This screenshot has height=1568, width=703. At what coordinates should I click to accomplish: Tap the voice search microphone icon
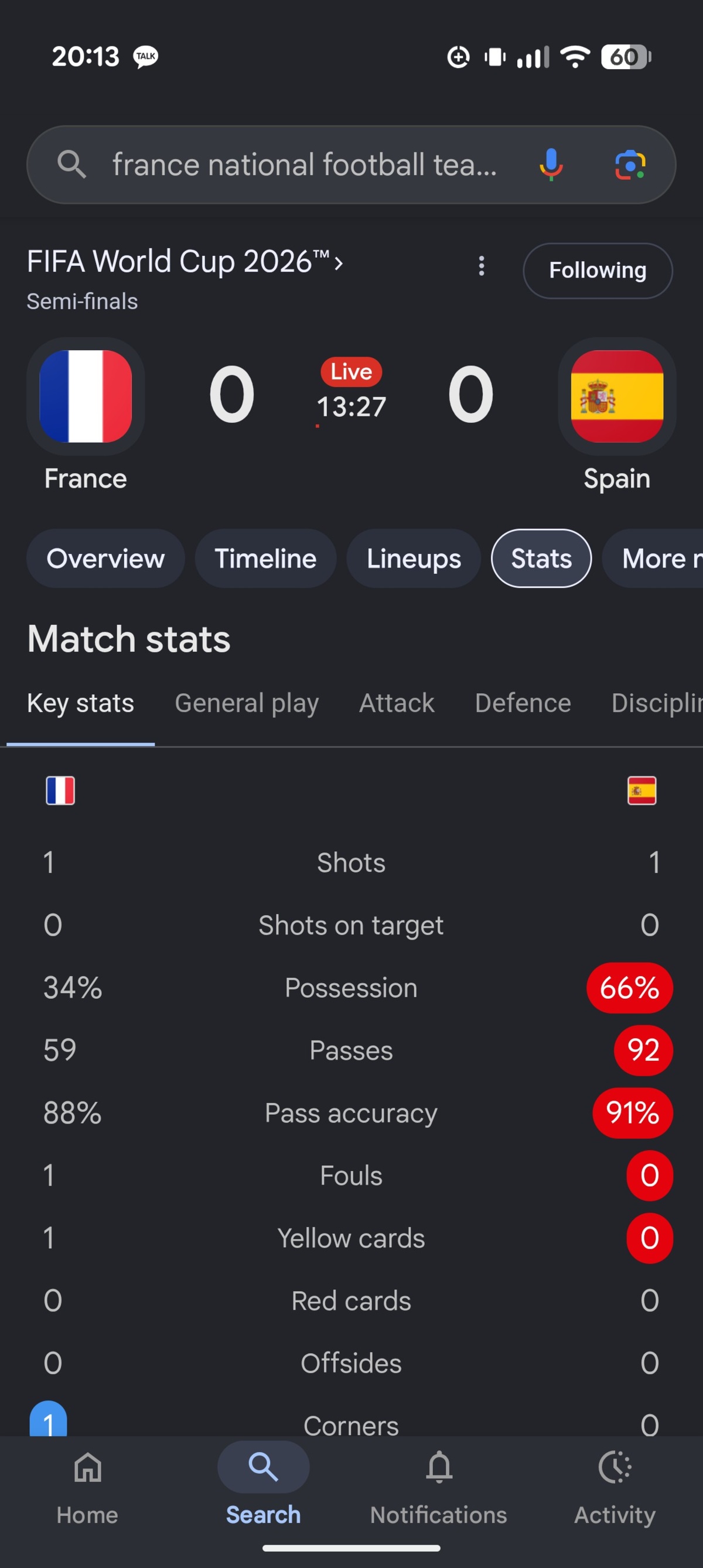[x=551, y=165]
